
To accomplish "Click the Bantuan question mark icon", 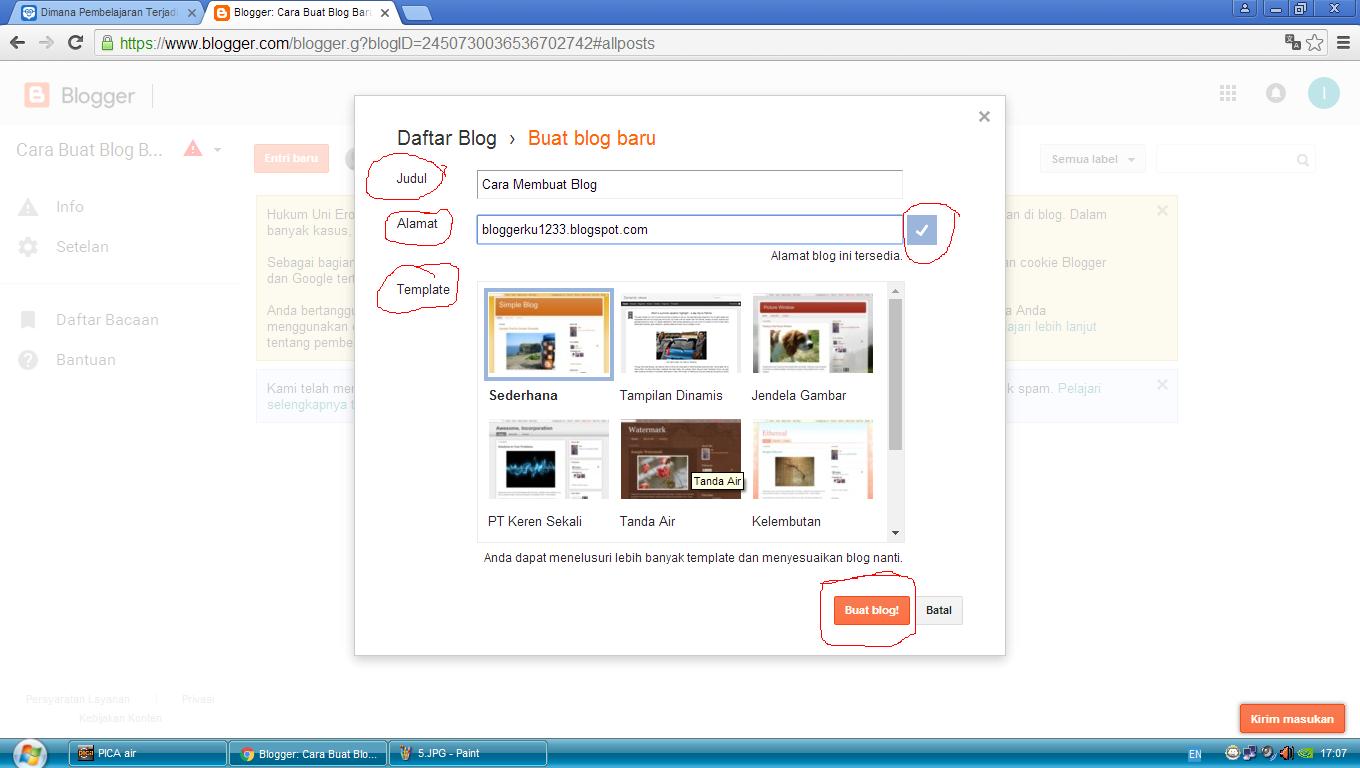I will (28, 360).
